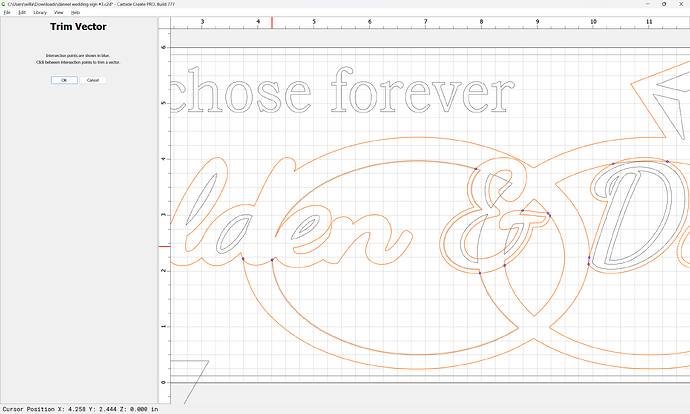
Task: Click the blue intersection point below the ampersand's bottom
Action: [480, 273]
